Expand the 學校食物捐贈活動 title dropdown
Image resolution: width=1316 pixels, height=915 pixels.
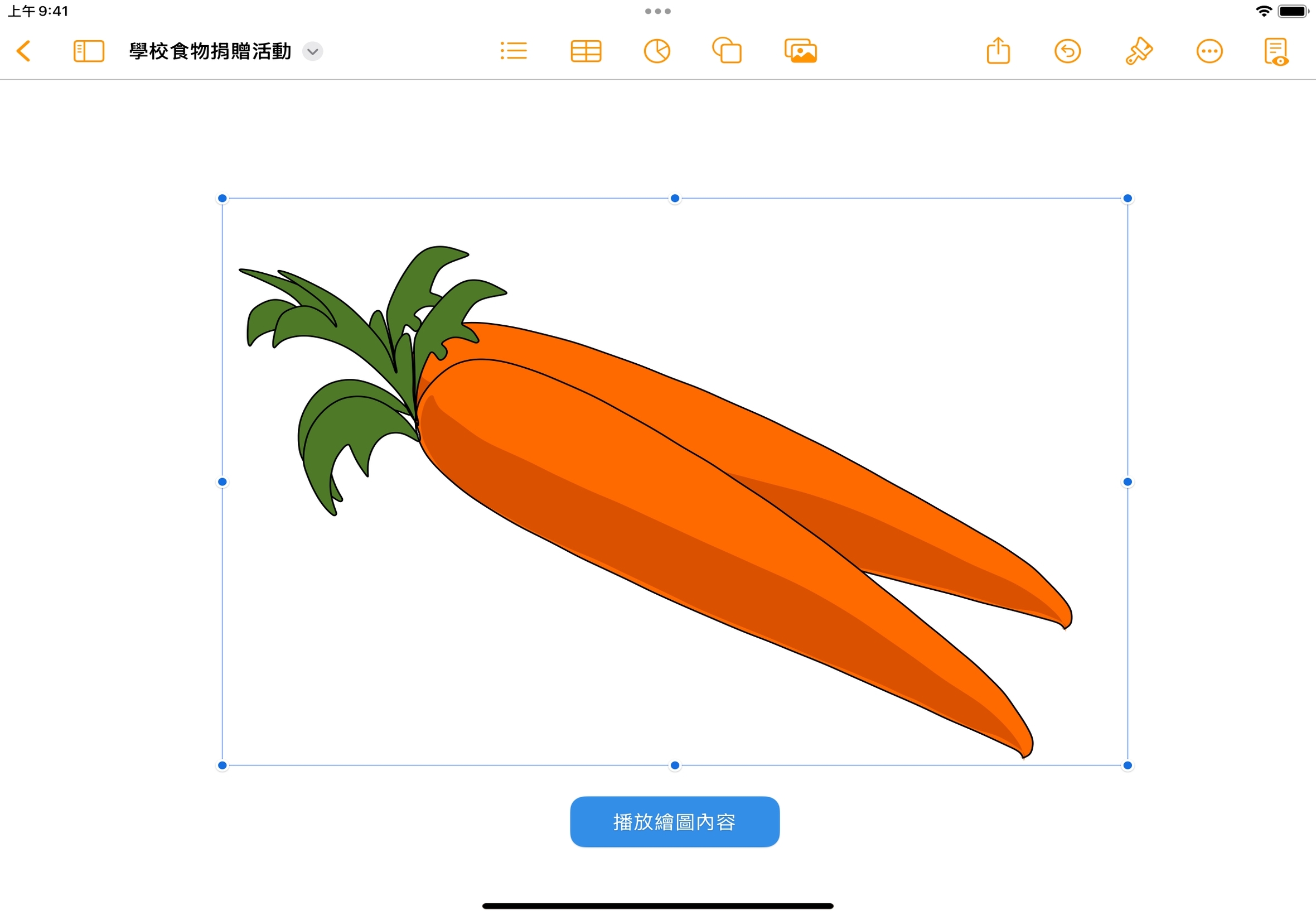point(312,51)
